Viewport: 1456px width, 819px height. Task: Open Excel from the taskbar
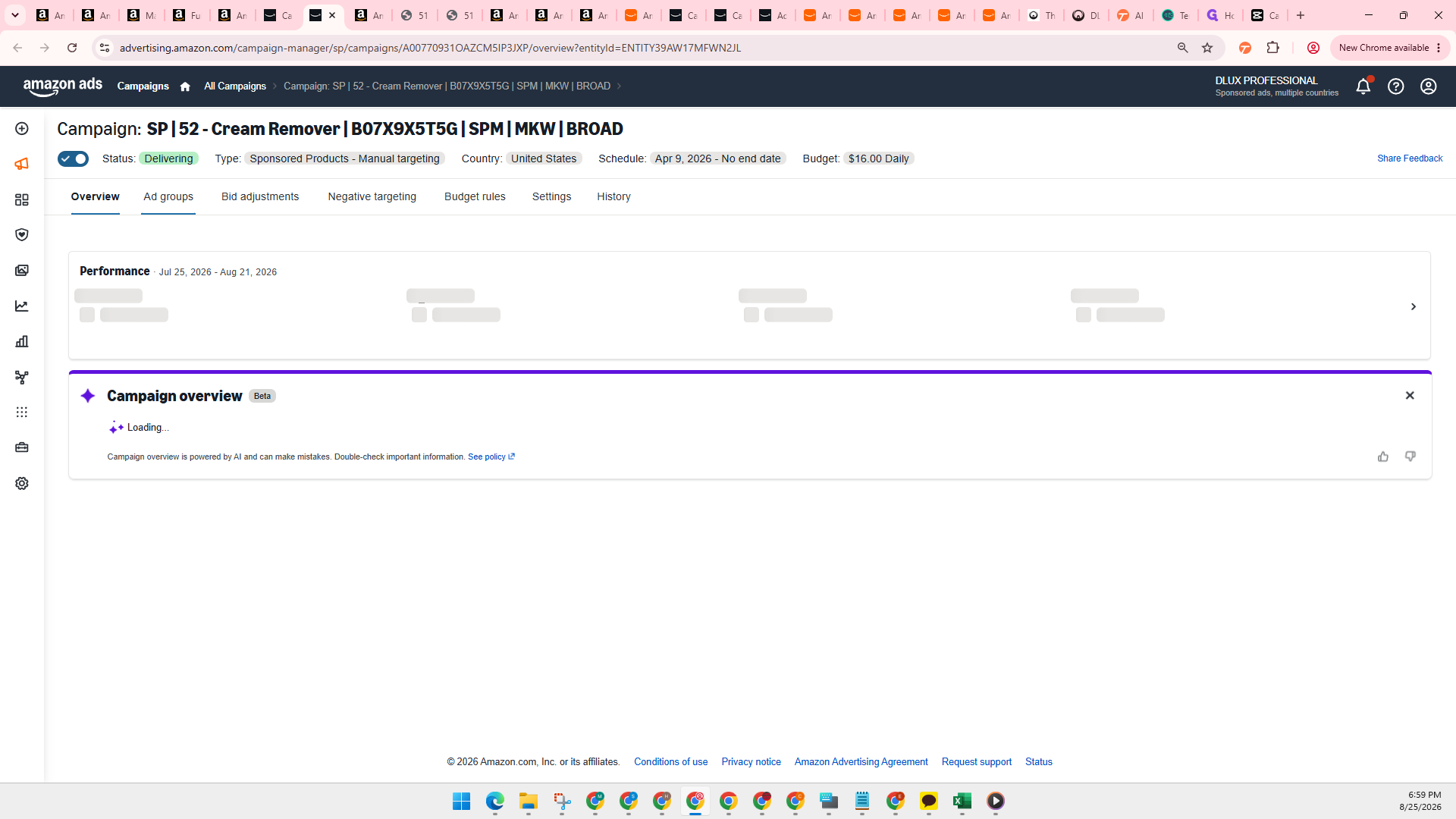click(x=962, y=801)
